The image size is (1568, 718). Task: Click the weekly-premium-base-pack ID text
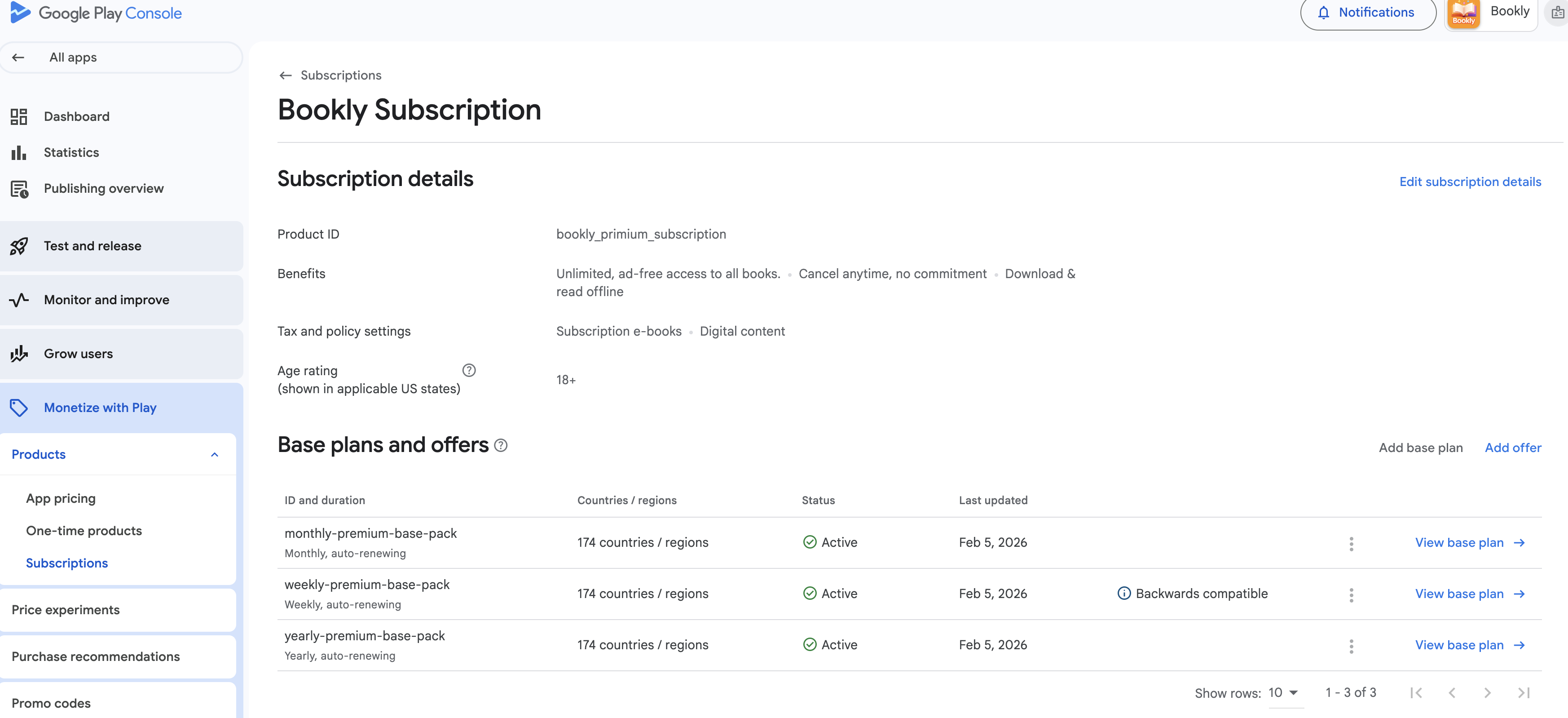click(x=367, y=585)
